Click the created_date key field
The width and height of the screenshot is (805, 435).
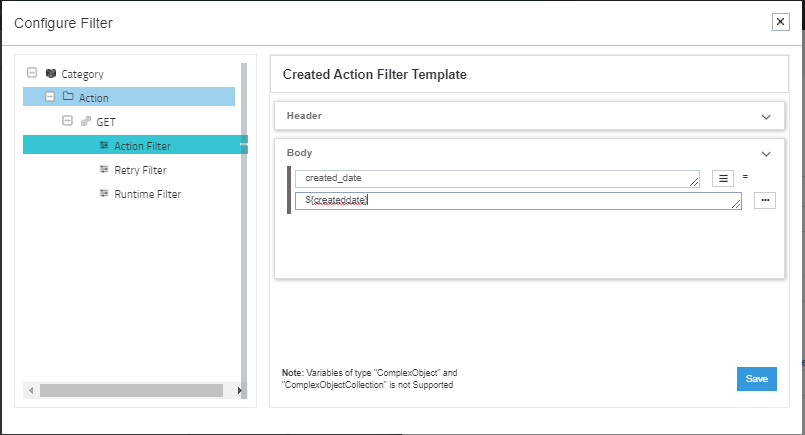click(x=497, y=179)
